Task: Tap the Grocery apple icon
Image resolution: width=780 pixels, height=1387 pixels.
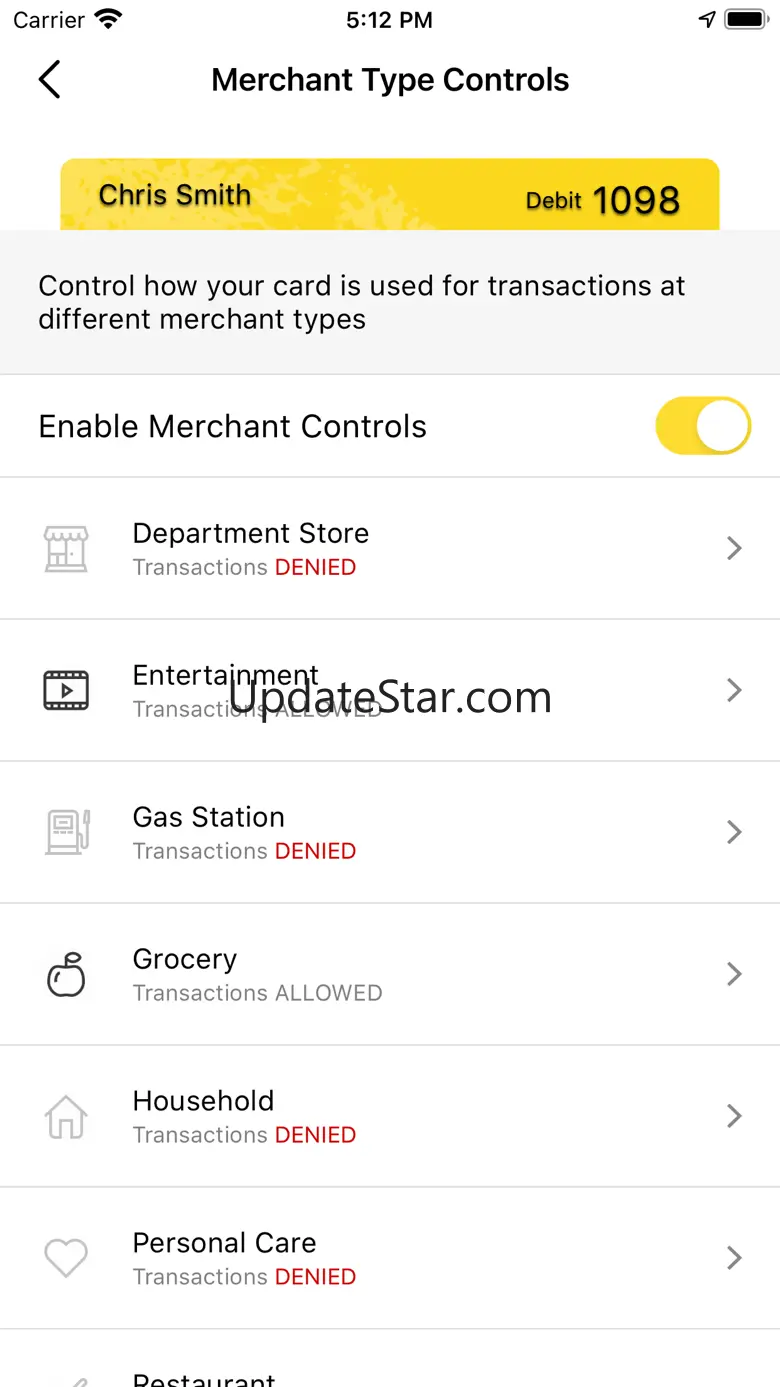Action: coord(66,974)
